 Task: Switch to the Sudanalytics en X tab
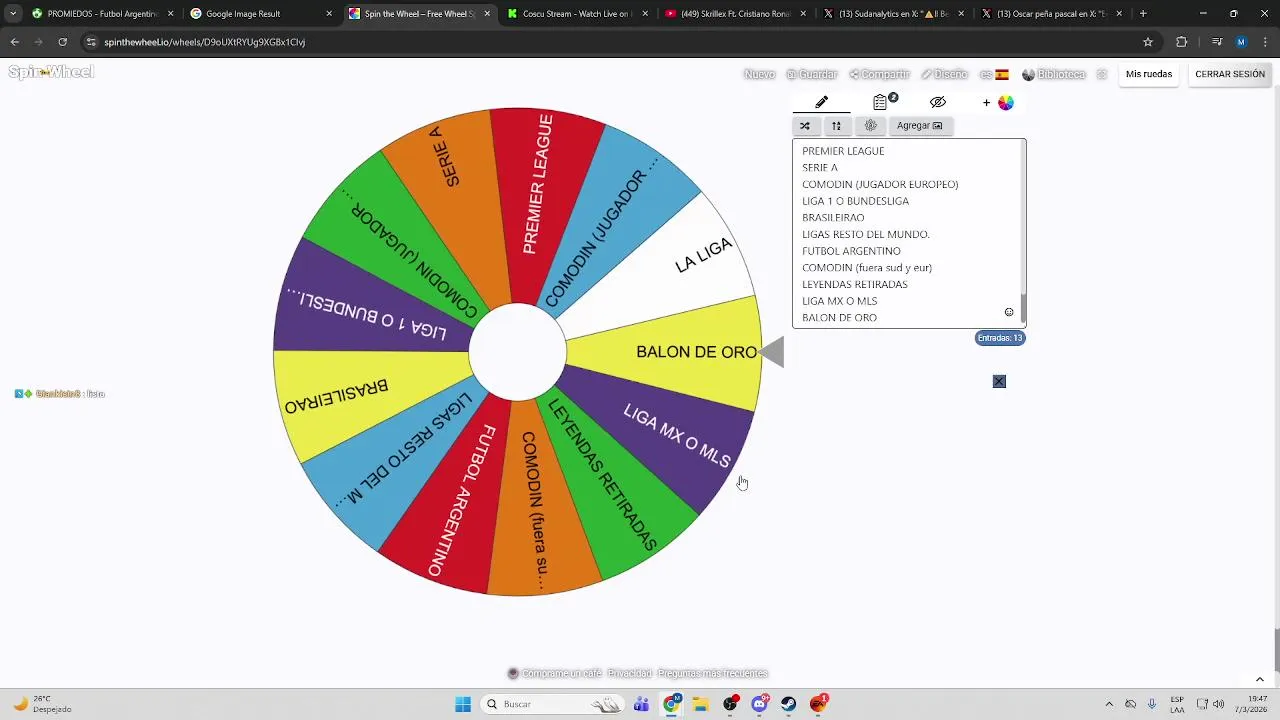point(893,14)
